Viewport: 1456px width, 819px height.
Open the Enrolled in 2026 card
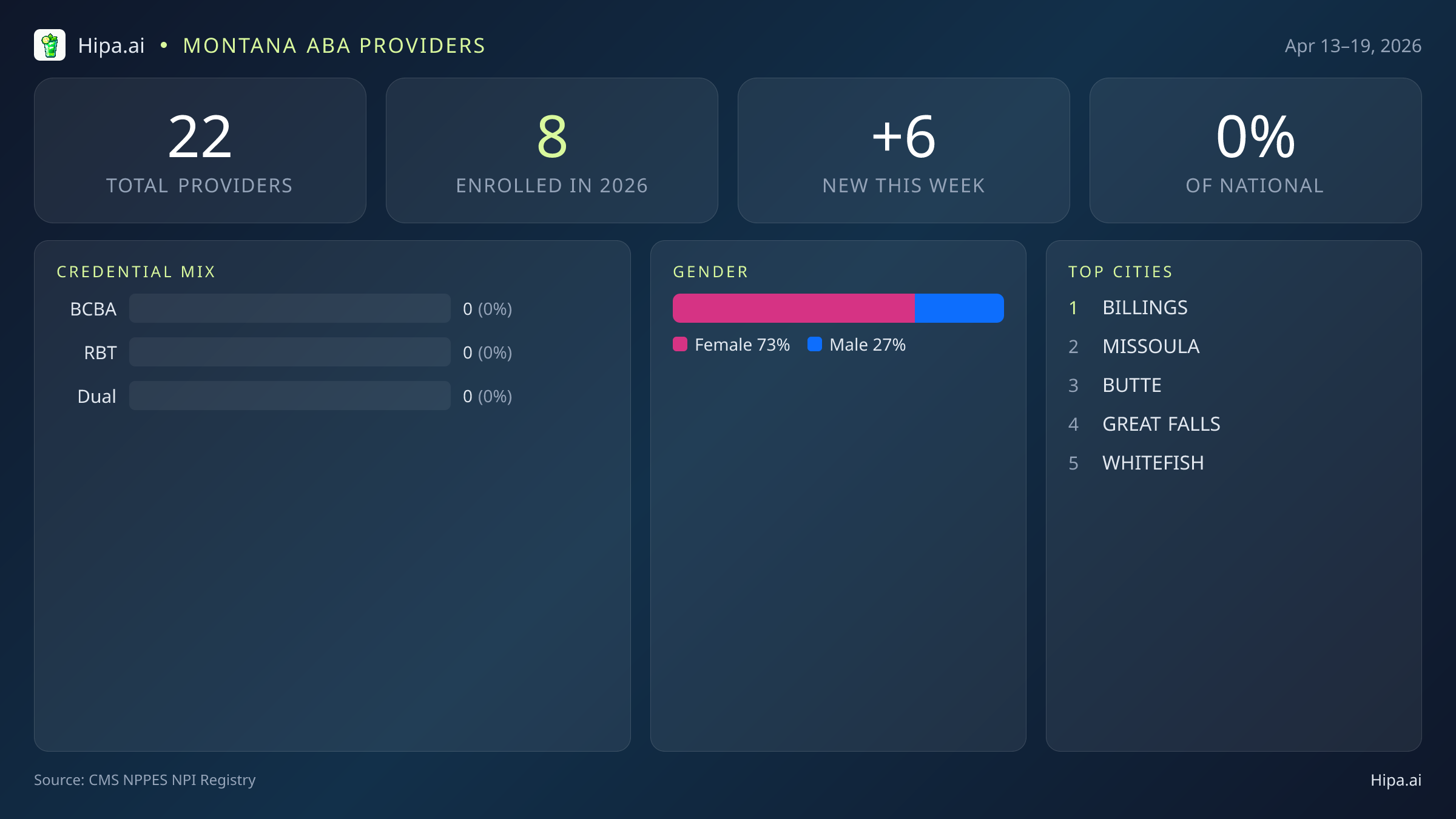552,150
